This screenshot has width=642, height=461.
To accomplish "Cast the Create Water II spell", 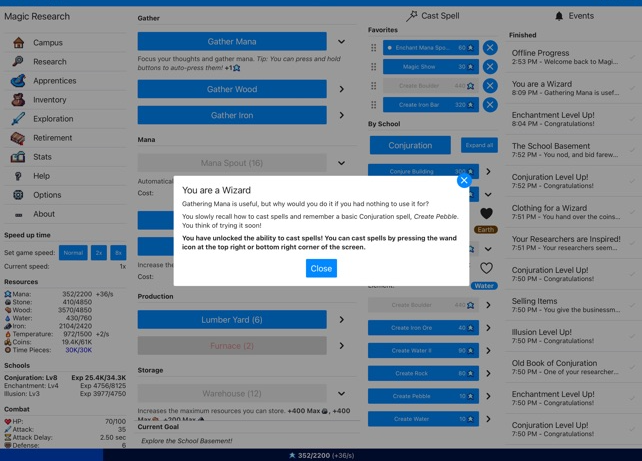I will (x=423, y=350).
